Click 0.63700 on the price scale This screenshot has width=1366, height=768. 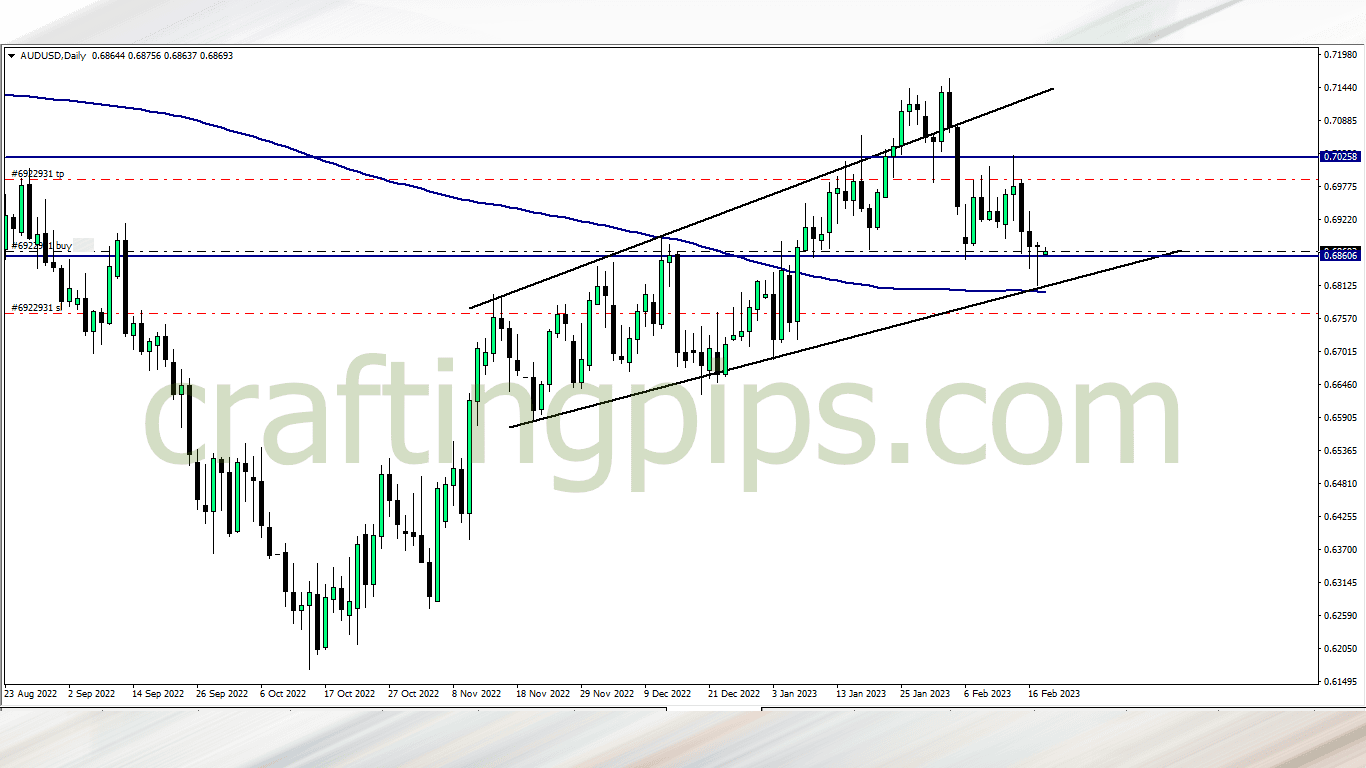tap(1340, 549)
